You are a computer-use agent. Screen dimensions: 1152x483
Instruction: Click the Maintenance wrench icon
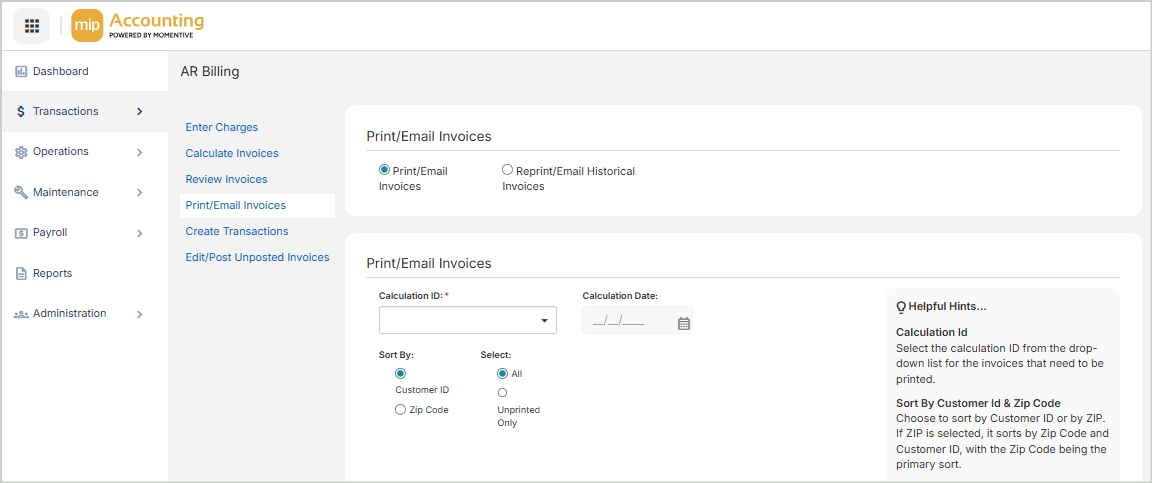pos(21,192)
